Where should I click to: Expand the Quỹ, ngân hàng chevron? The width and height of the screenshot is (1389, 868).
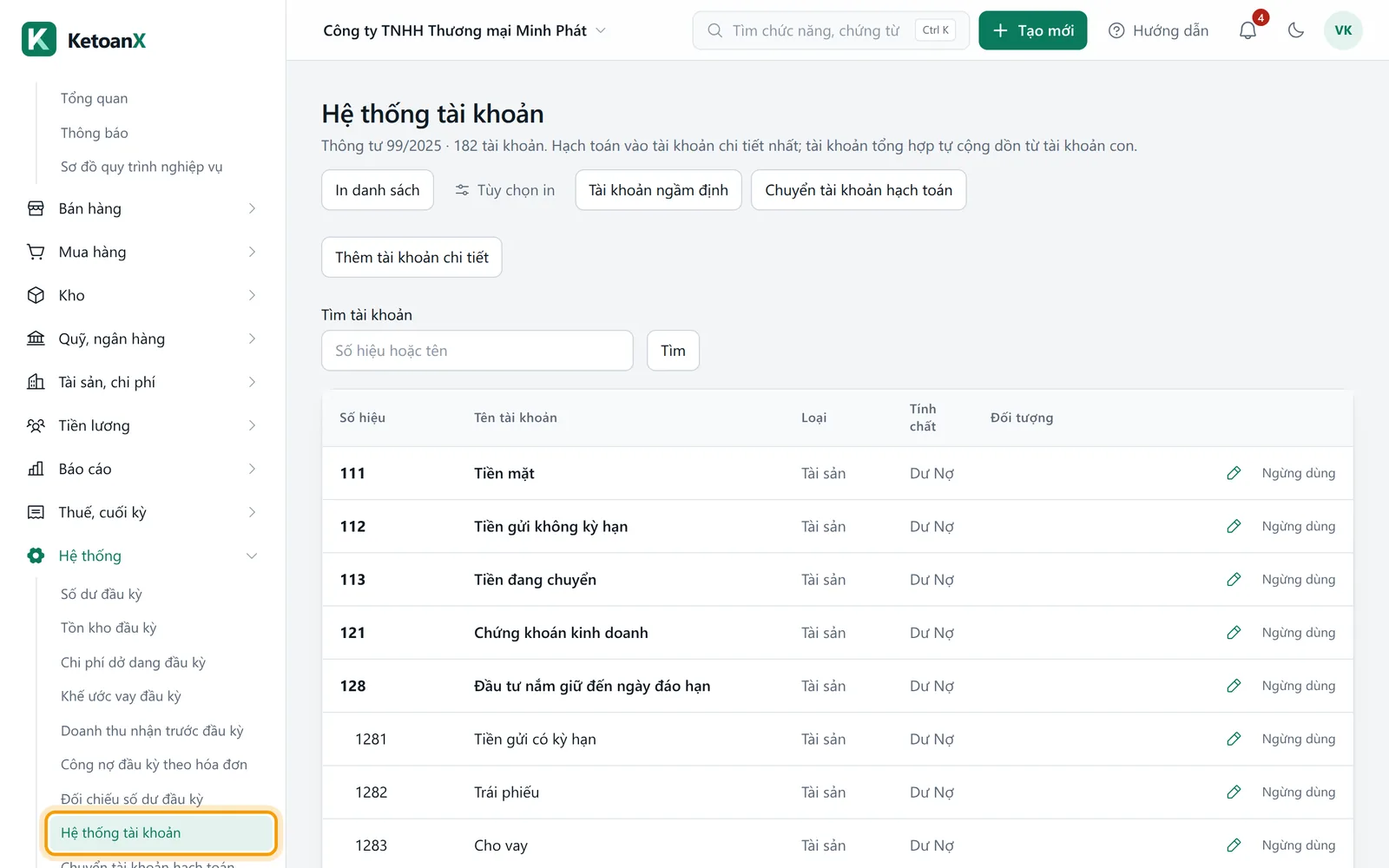[252, 339]
